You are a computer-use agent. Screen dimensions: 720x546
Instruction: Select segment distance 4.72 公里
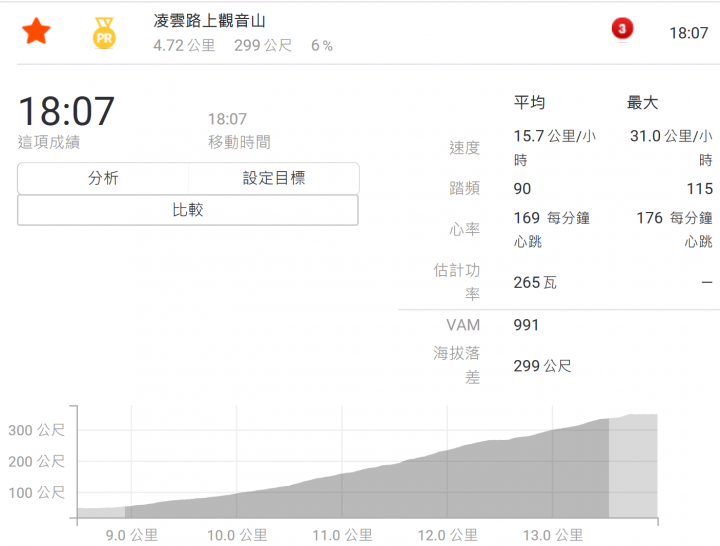click(x=184, y=45)
